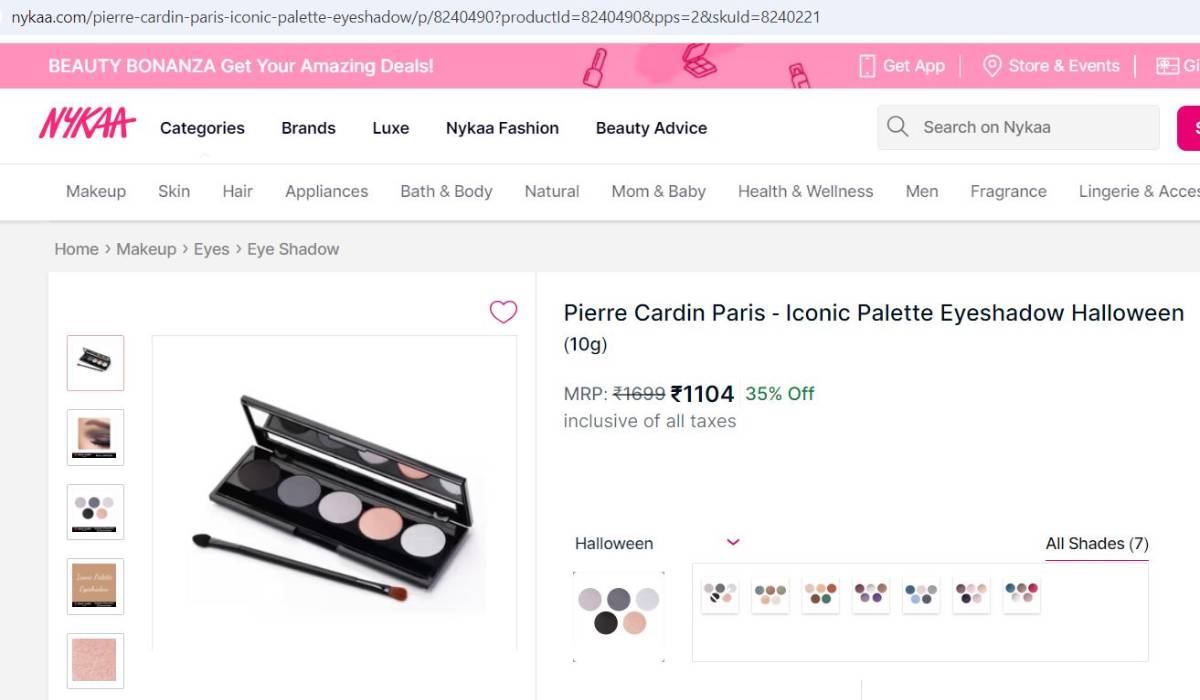The width and height of the screenshot is (1200, 700).
Task: Select first shade swatch in All Shades row
Action: (720, 594)
